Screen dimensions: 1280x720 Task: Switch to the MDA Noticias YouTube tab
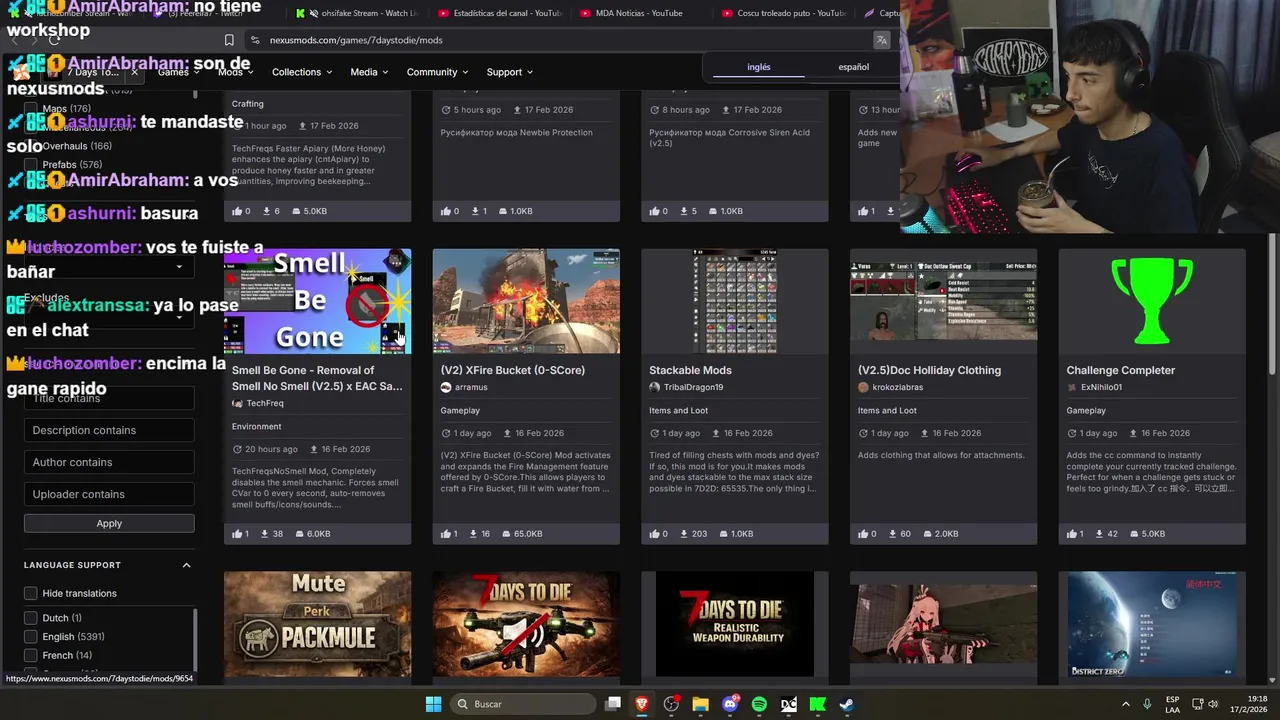coord(640,13)
